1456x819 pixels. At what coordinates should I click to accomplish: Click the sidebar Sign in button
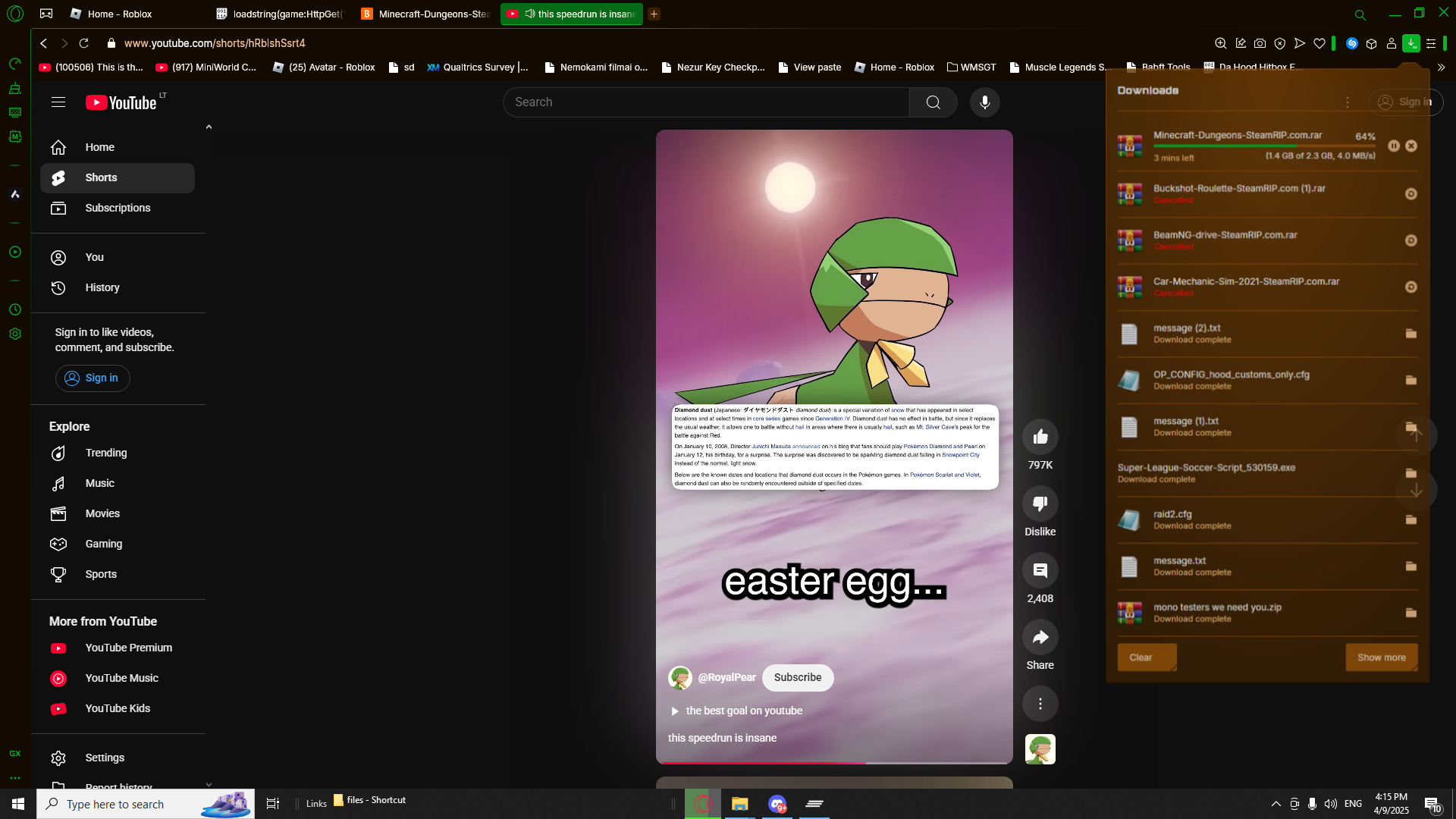point(93,378)
